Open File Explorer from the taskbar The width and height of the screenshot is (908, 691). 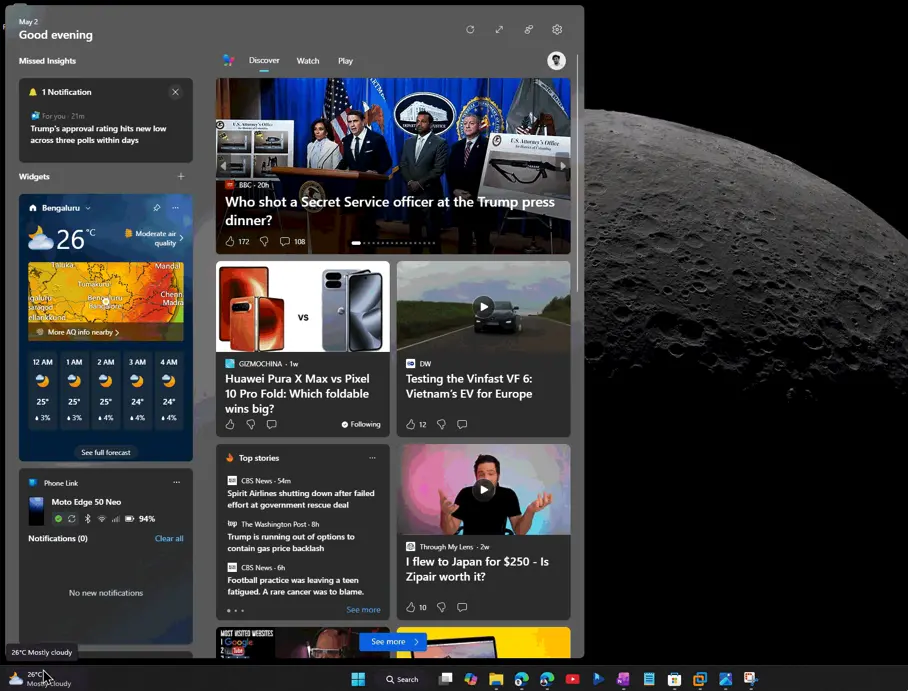coord(496,679)
